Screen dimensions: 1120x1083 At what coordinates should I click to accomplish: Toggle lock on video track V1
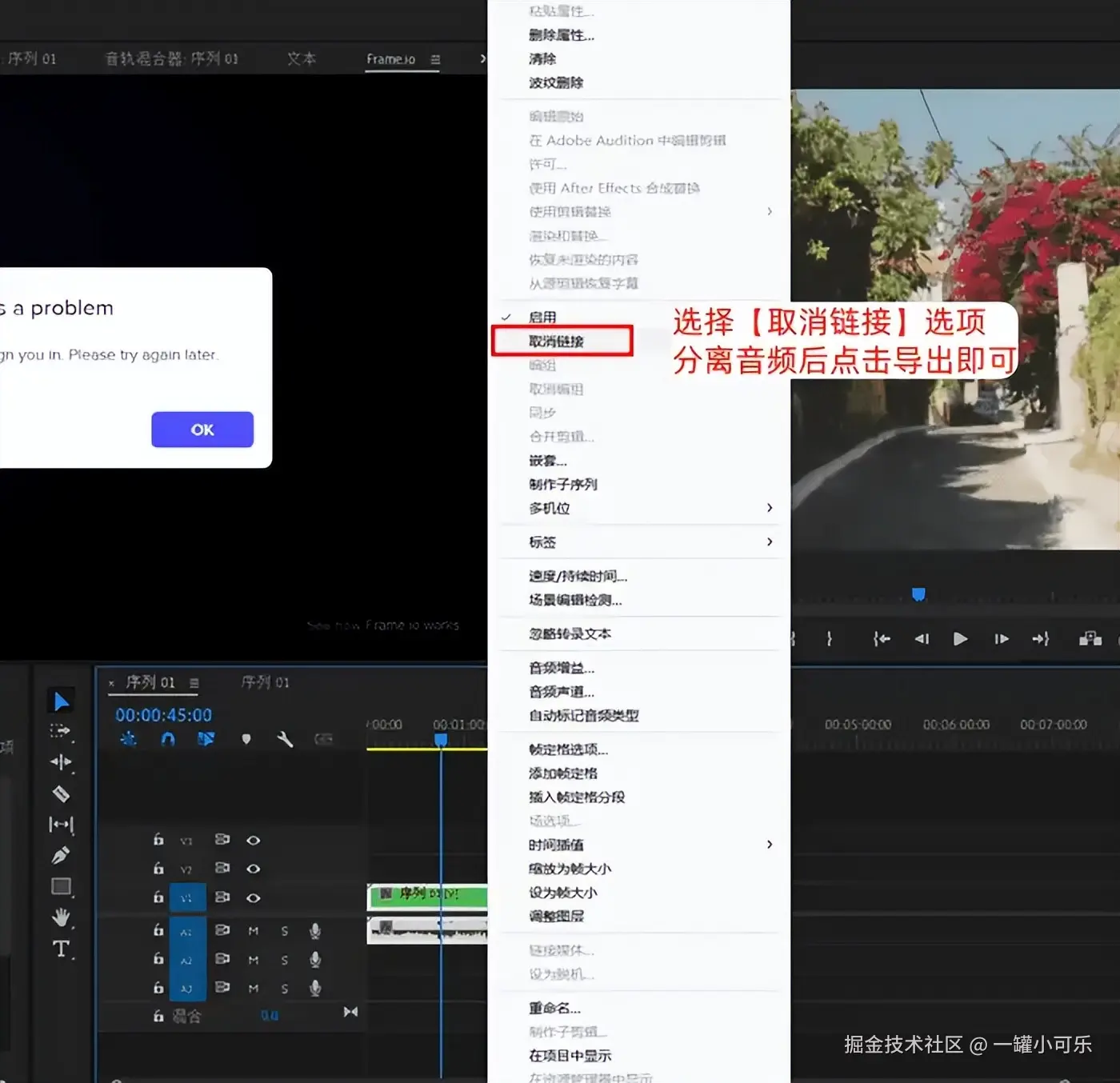tap(158, 897)
